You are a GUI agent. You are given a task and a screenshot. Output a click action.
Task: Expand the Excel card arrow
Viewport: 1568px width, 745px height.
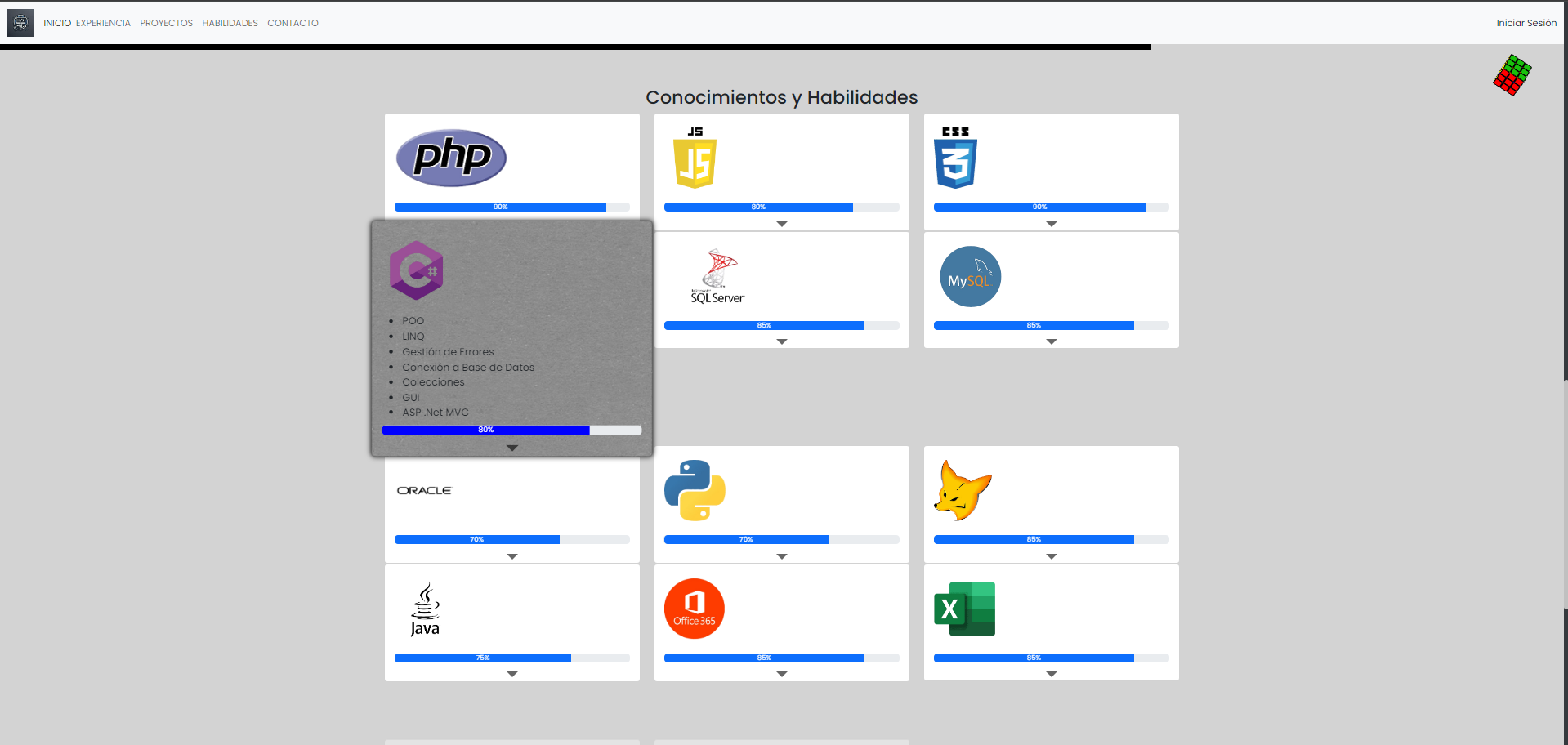tap(1052, 674)
